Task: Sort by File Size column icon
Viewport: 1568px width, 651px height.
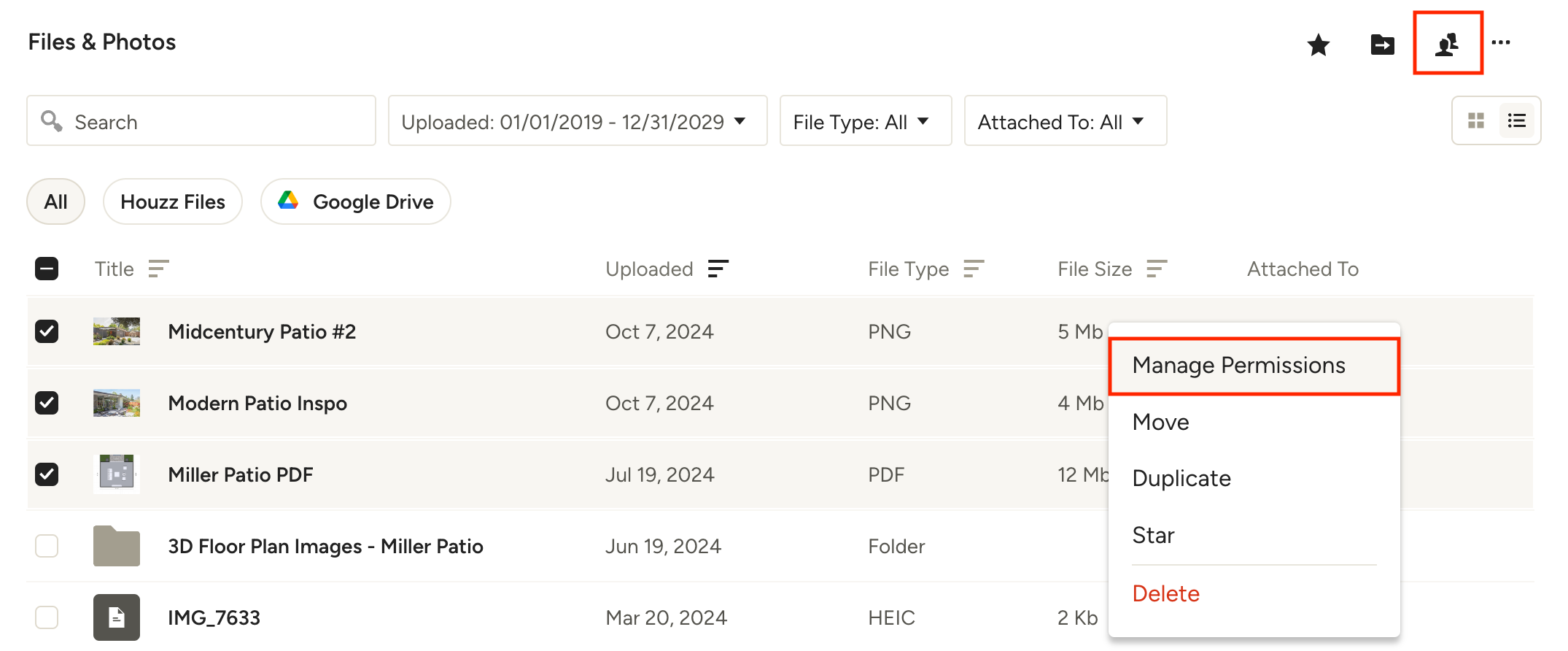Action: tap(1157, 269)
